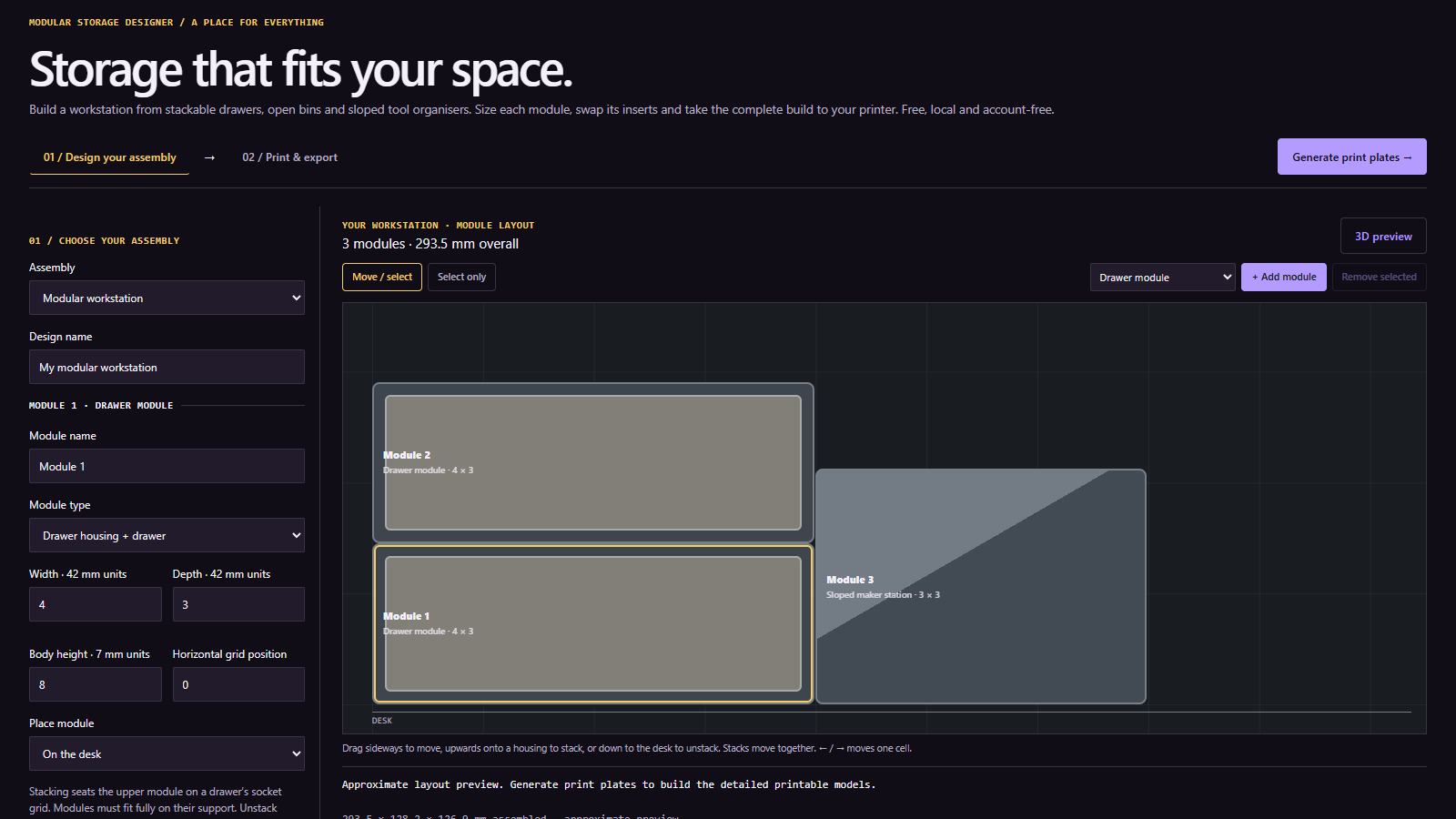The image size is (1456, 819).
Task: Add a new module to the layout
Action: [x=1284, y=277]
